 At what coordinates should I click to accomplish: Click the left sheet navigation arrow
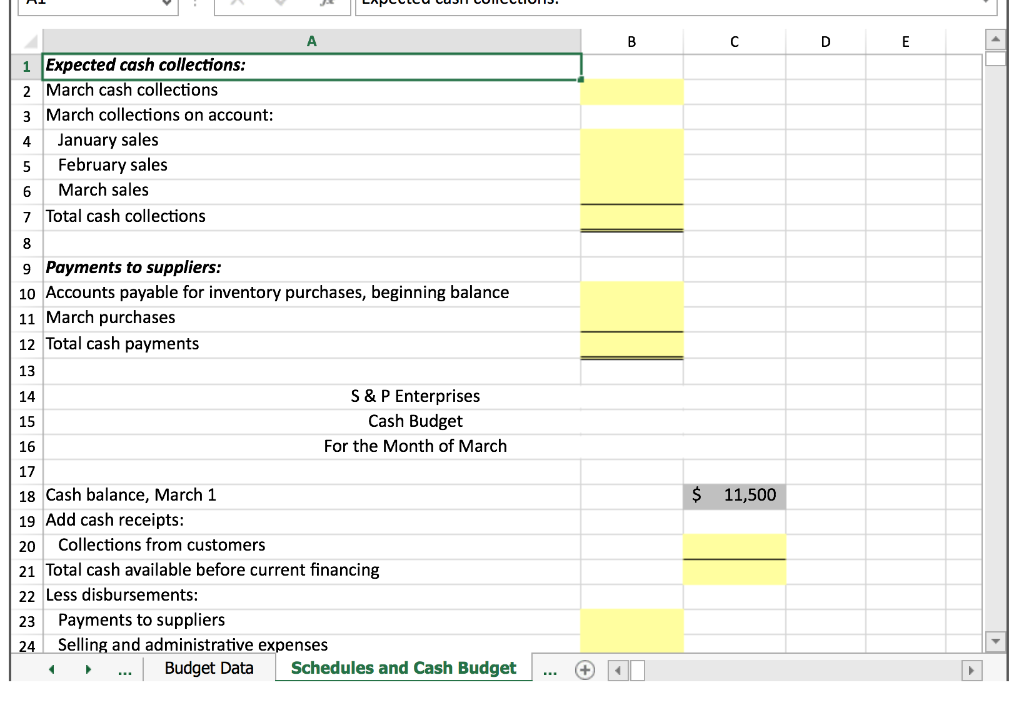click(x=52, y=669)
